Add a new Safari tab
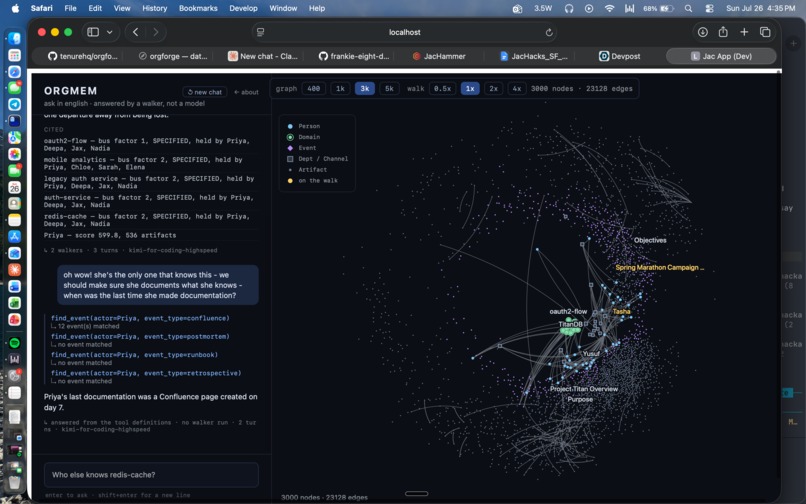The width and height of the screenshot is (806, 504). pyautogui.click(x=744, y=32)
